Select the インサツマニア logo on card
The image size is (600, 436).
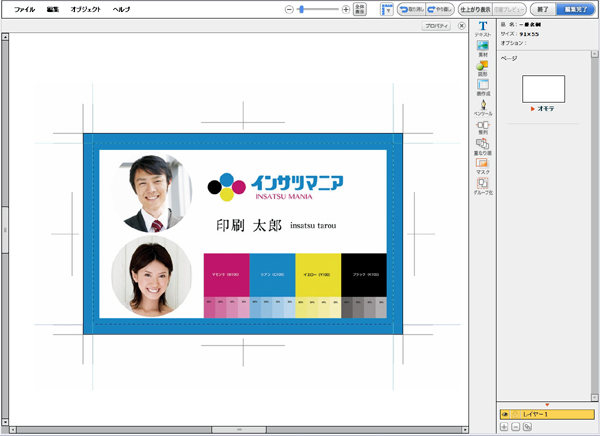coord(276,187)
